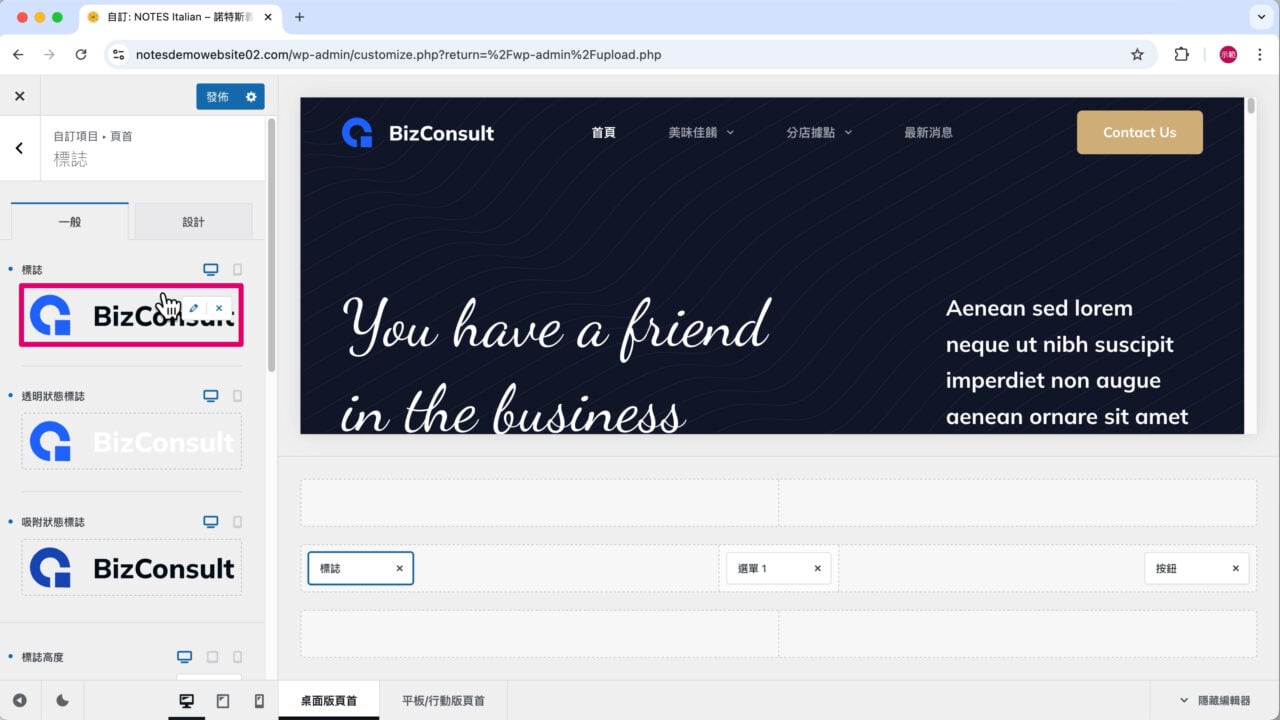Select mobile toggle for 透明狀態標誌

click(x=237, y=396)
